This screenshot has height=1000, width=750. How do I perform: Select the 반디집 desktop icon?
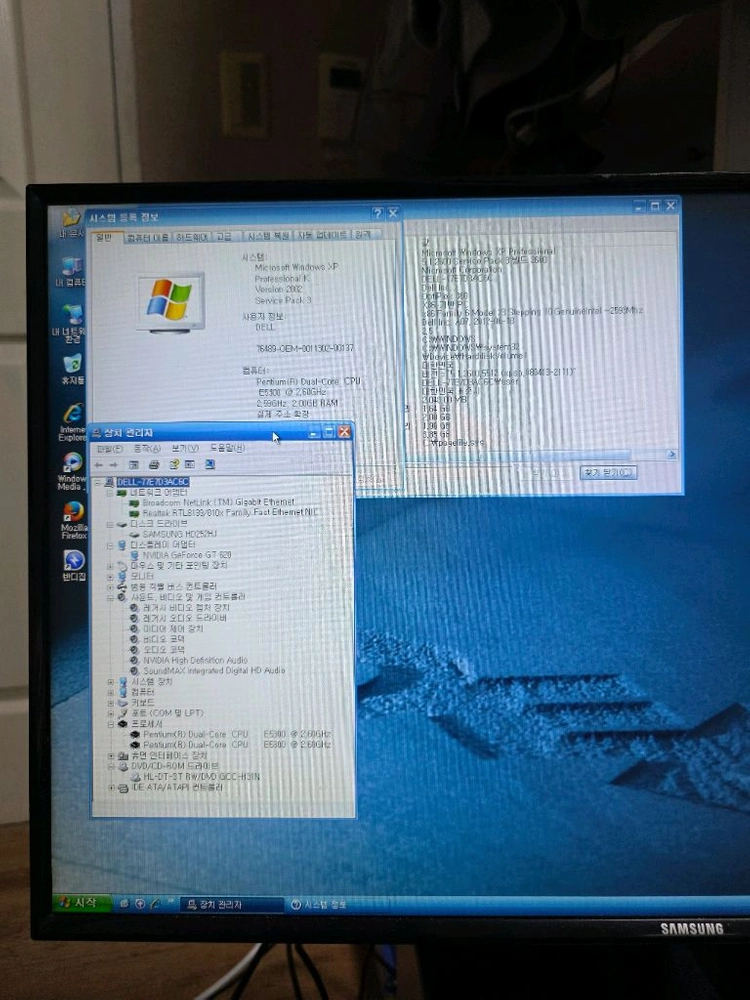tap(74, 565)
